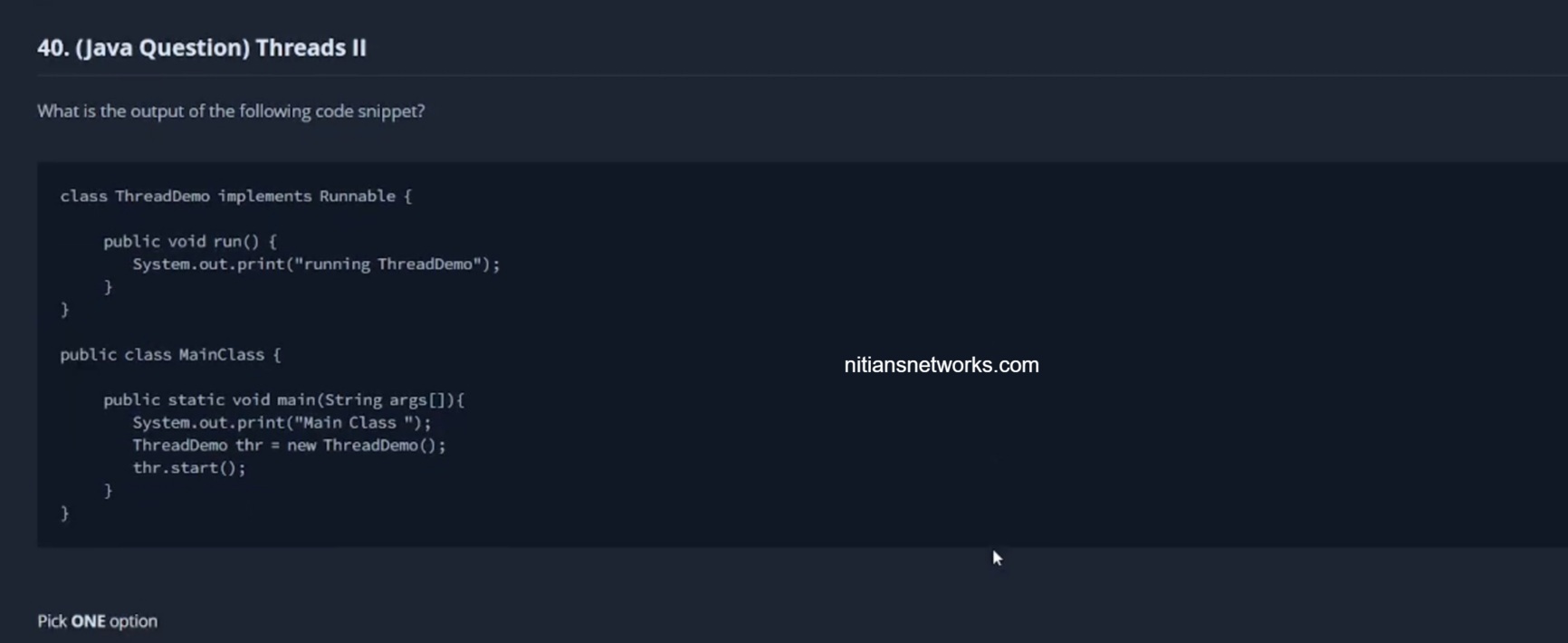Image resolution: width=1568 pixels, height=643 pixels.
Task: Click the question number "40."
Action: click(53, 48)
